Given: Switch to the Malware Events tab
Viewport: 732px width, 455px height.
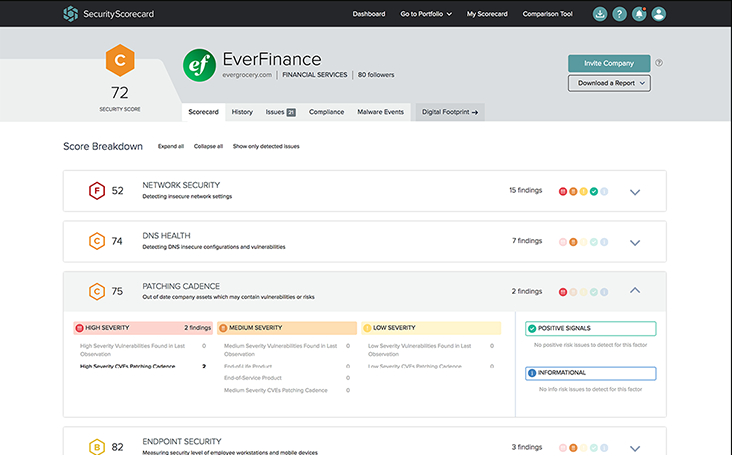Looking at the screenshot, I should click(x=380, y=112).
